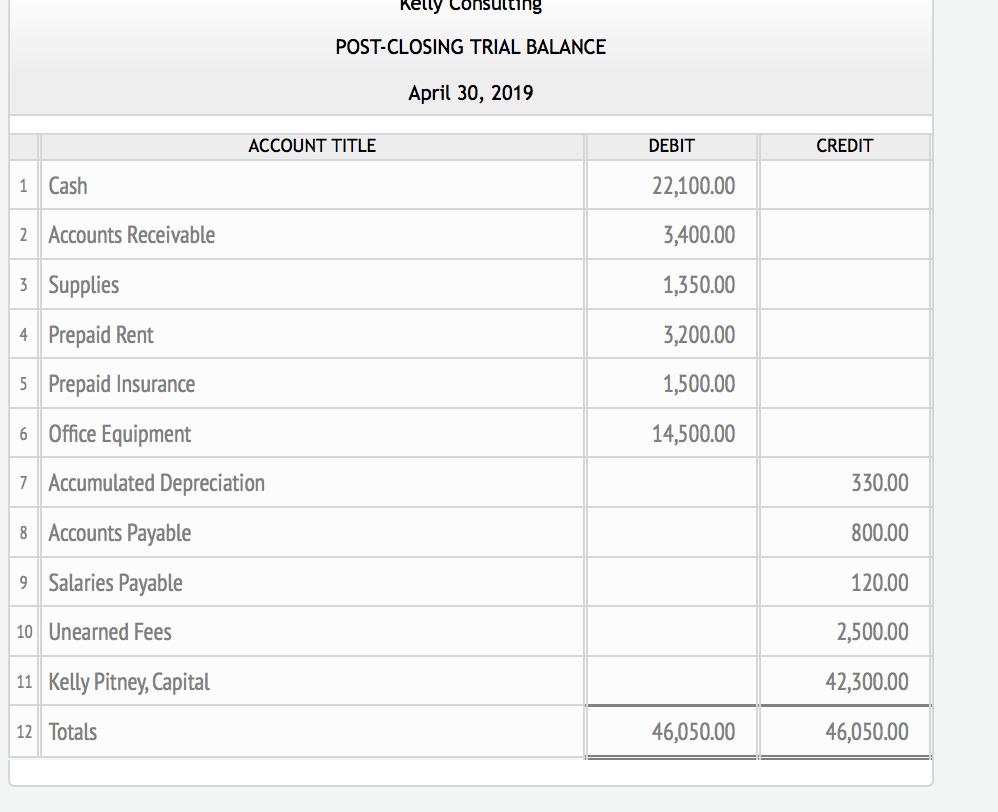
Task: Click the Salaries Payable credit 120.00
Action: 880,582
